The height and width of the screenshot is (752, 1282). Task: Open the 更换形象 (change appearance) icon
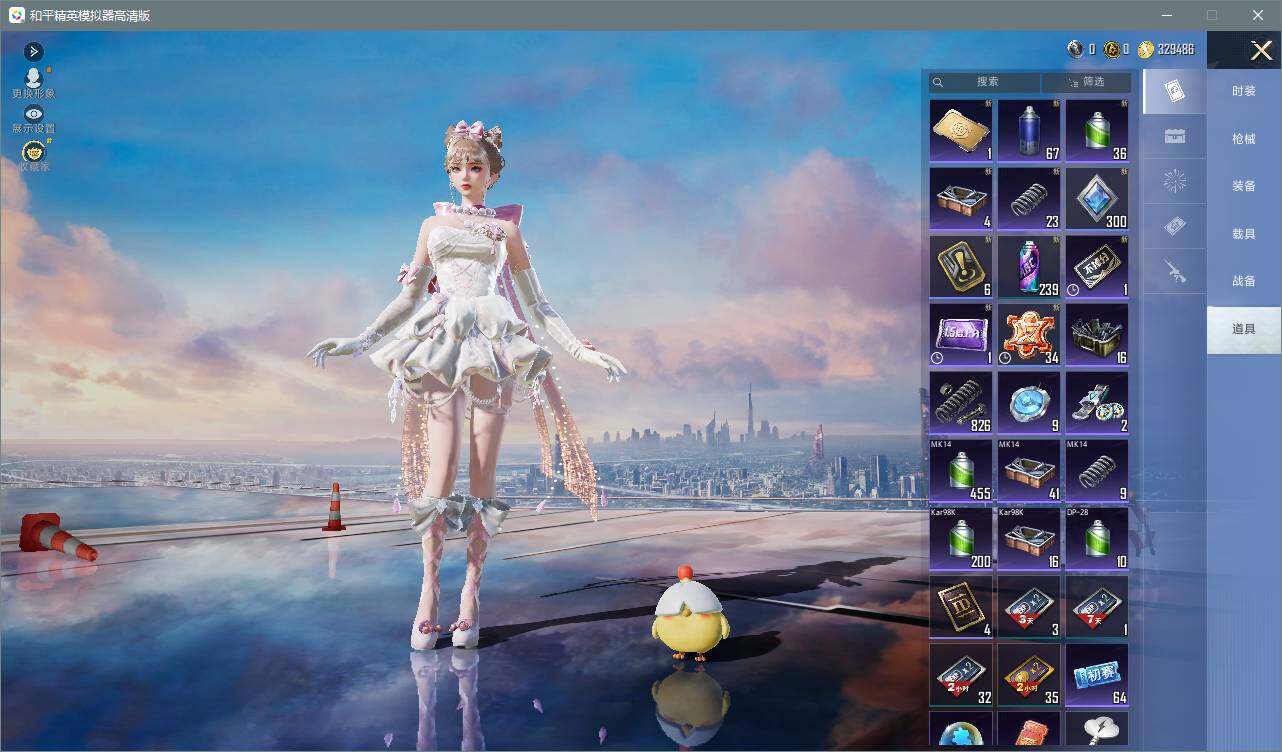[33, 78]
